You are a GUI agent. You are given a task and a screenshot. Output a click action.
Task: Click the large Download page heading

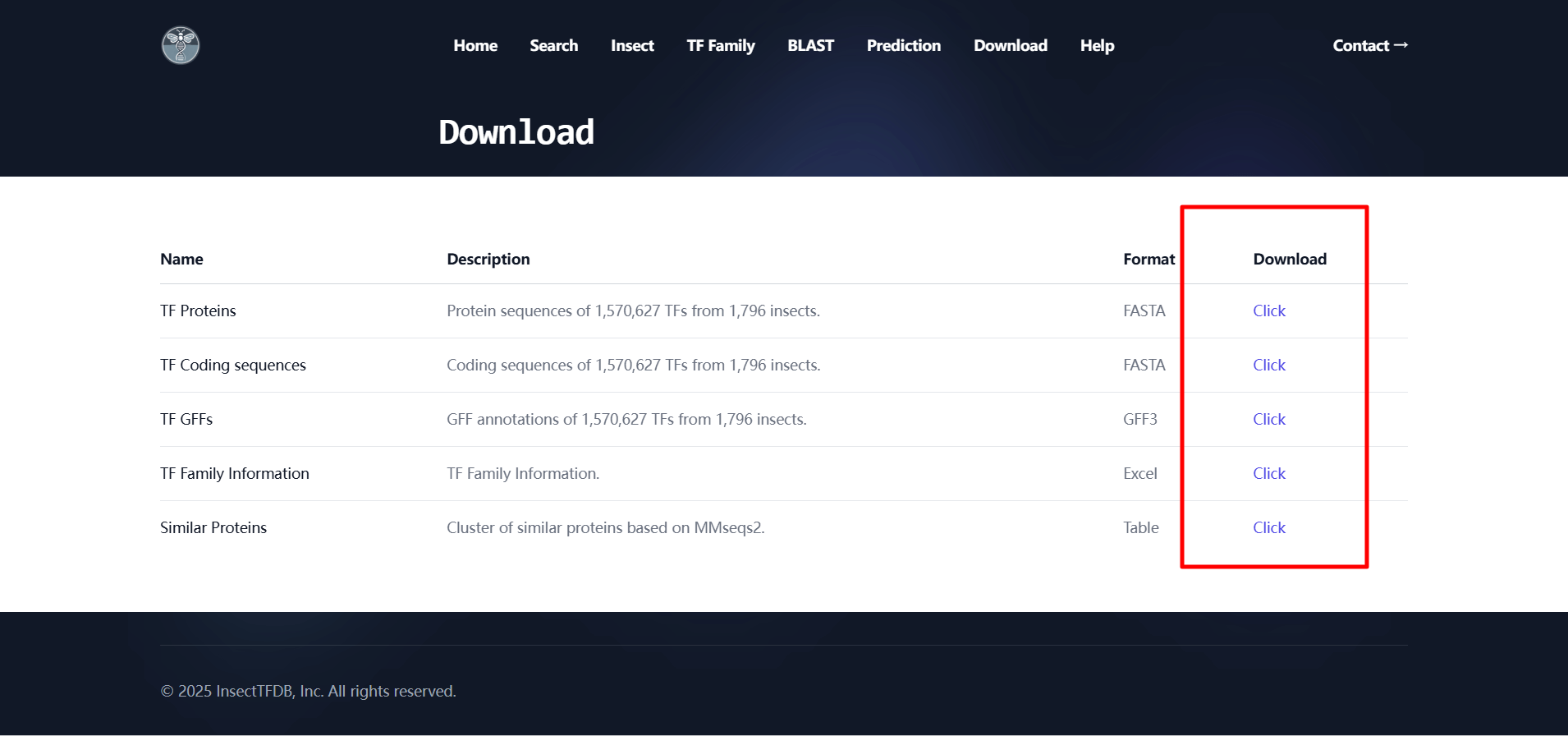(x=516, y=133)
